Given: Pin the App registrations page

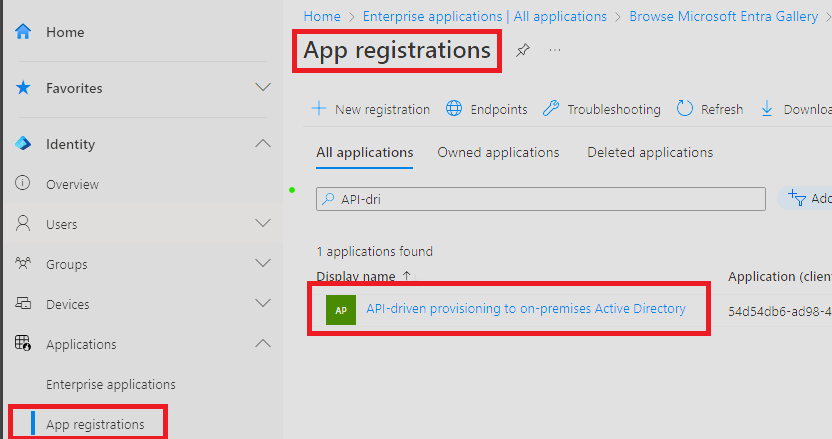Looking at the screenshot, I should pos(522,50).
